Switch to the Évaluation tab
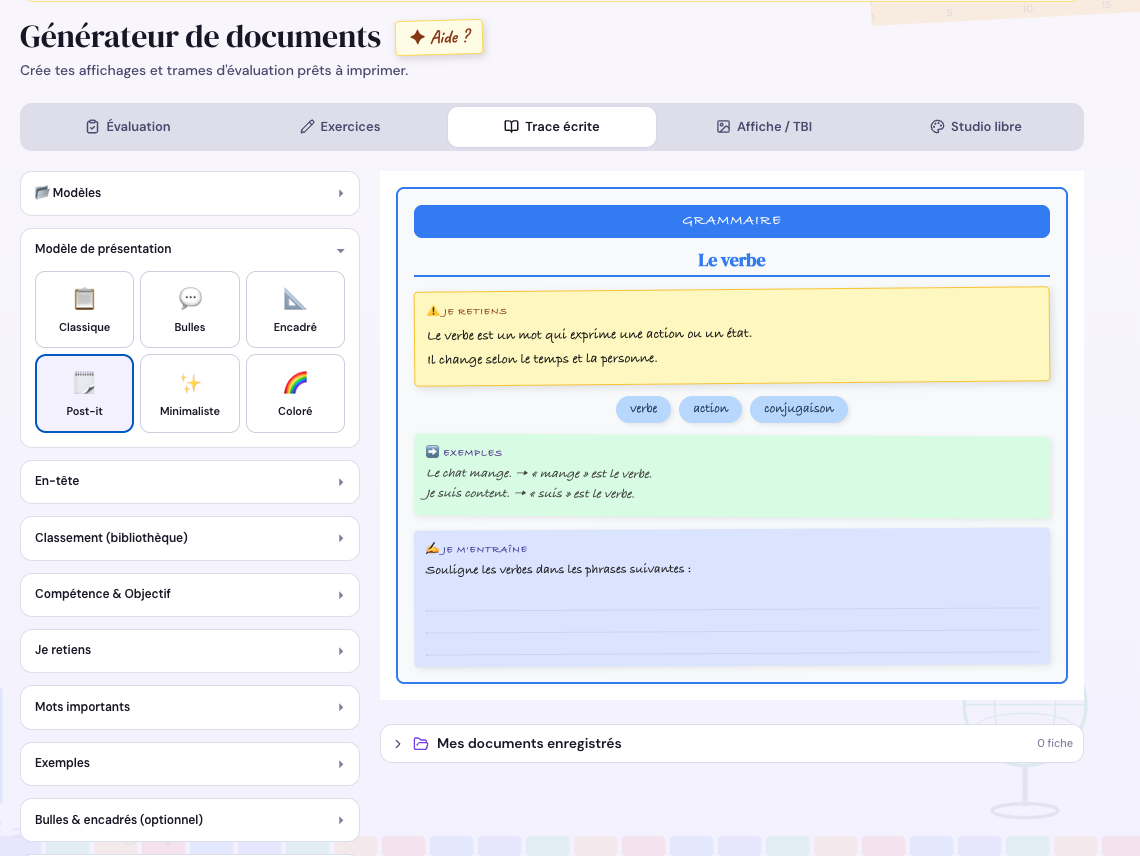 (x=128, y=127)
